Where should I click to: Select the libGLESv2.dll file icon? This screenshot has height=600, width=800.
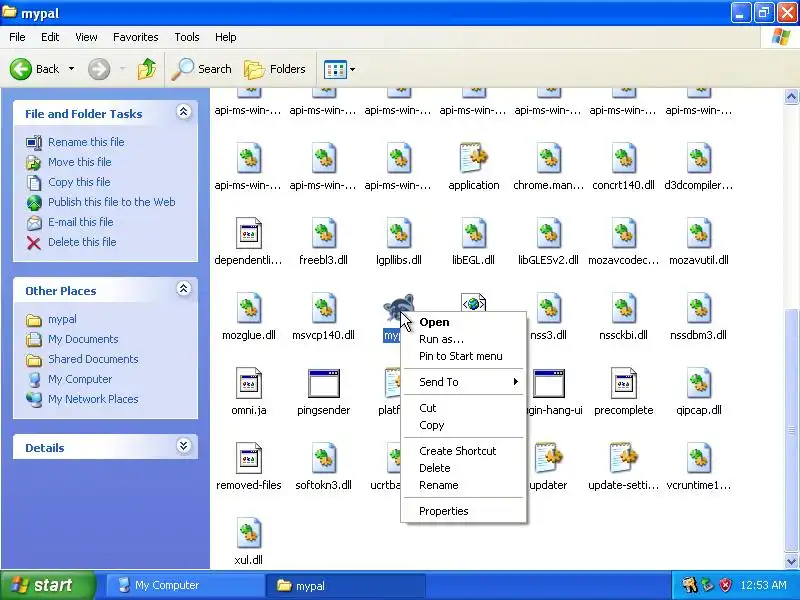coord(548,234)
